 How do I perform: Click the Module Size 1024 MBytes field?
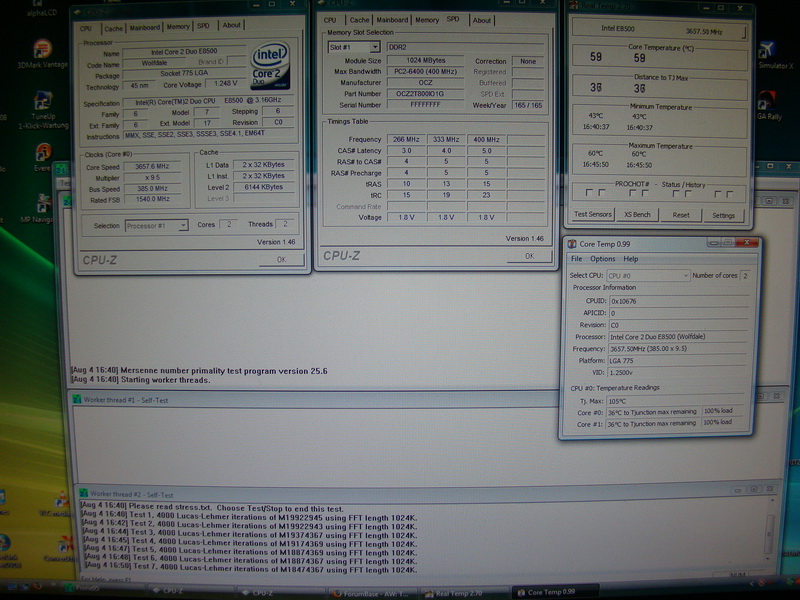[x=425, y=60]
